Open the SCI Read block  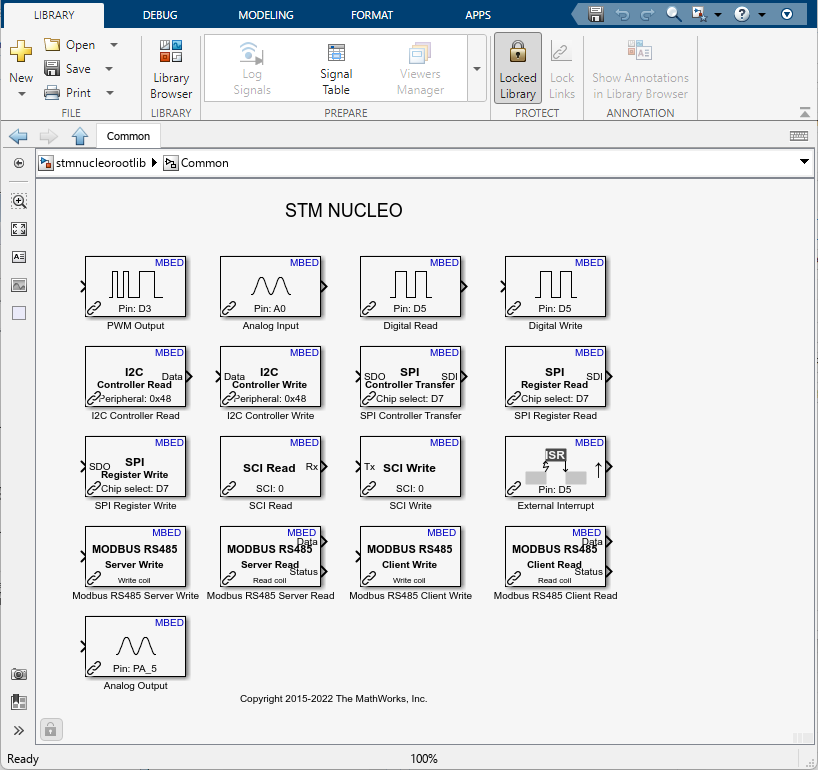270,467
